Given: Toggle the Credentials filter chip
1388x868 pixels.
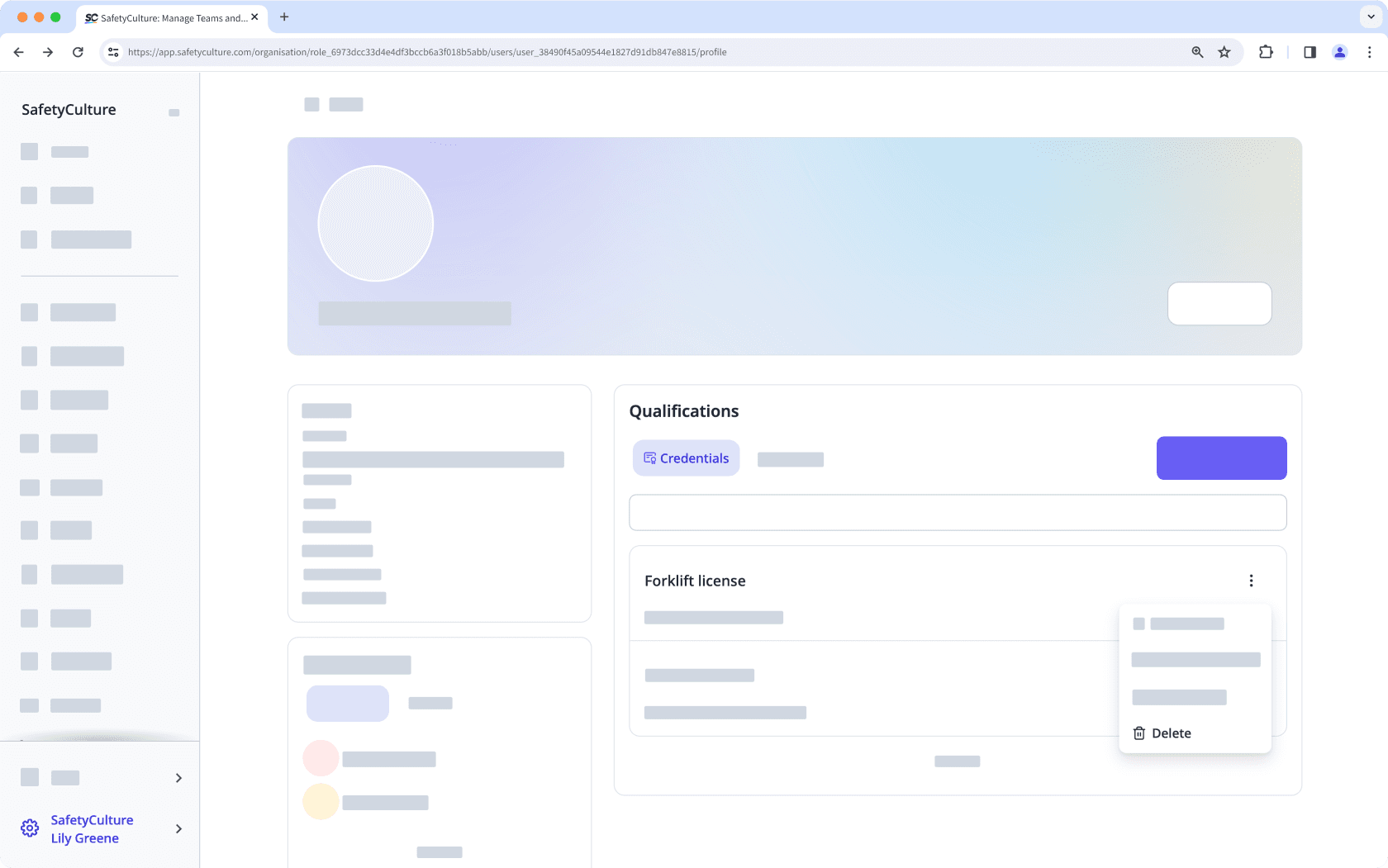Looking at the screenshot, I should (686, 458).
